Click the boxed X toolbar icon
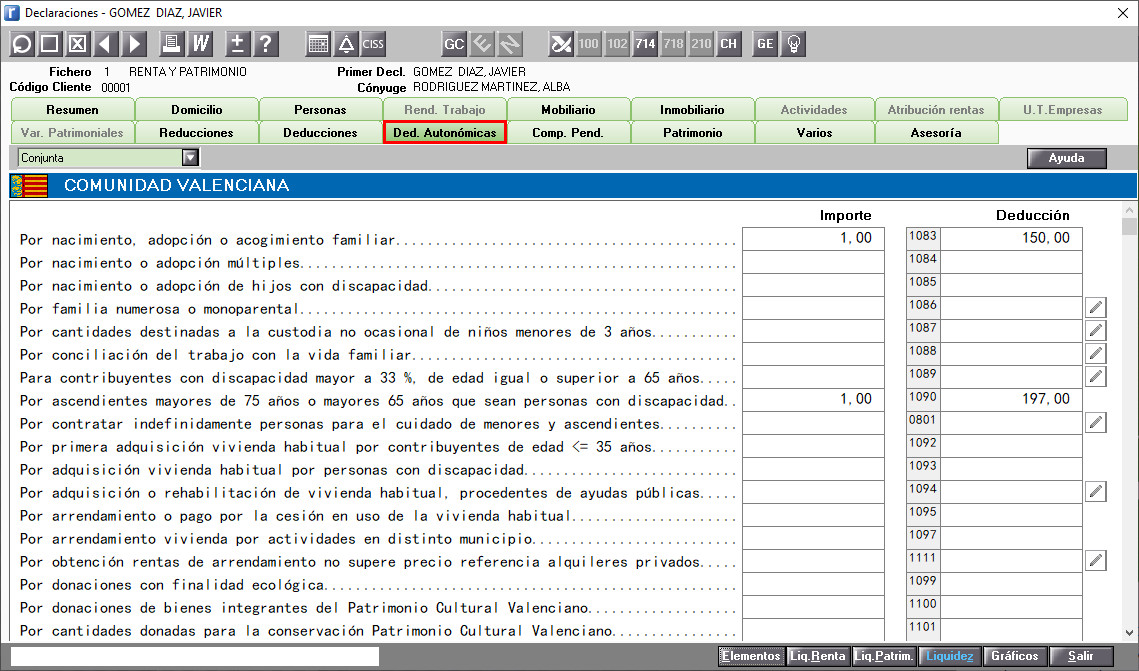Image resolution: width=1139 pixels, height=671 pixels. [x=78, y=44]
